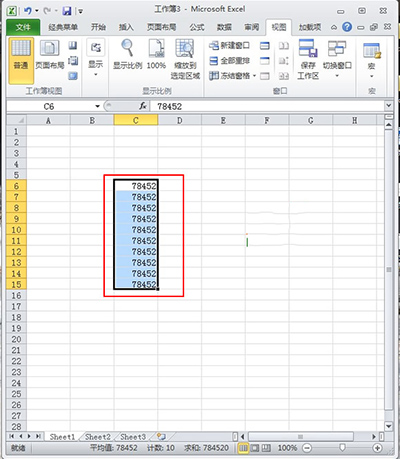Click the Split window icon beside 新建窗口
400x459 pixels.
pyautogui.click(x=265, y=45)
